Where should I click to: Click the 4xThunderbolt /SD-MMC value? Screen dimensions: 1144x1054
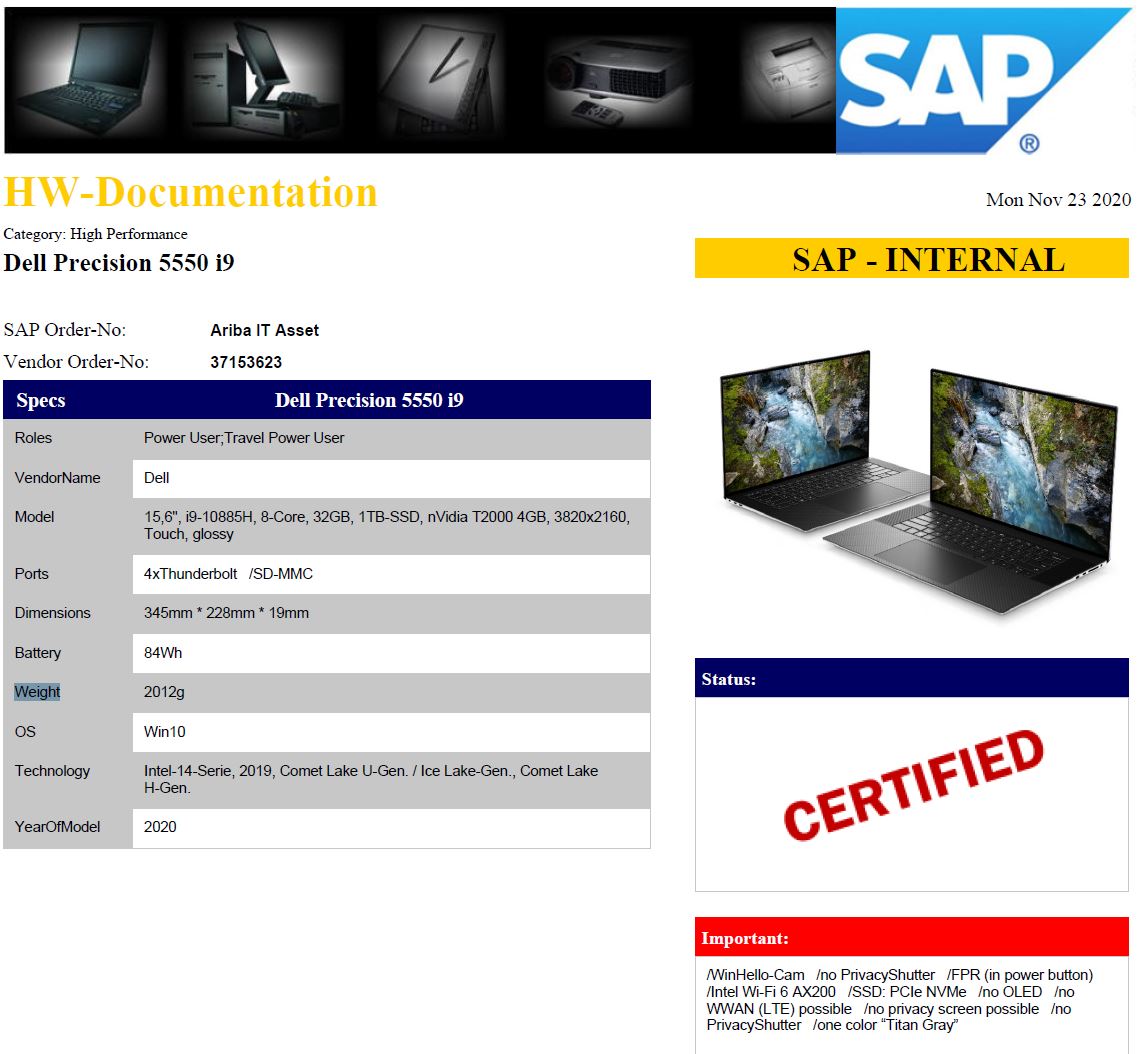(x=228, y=574)
